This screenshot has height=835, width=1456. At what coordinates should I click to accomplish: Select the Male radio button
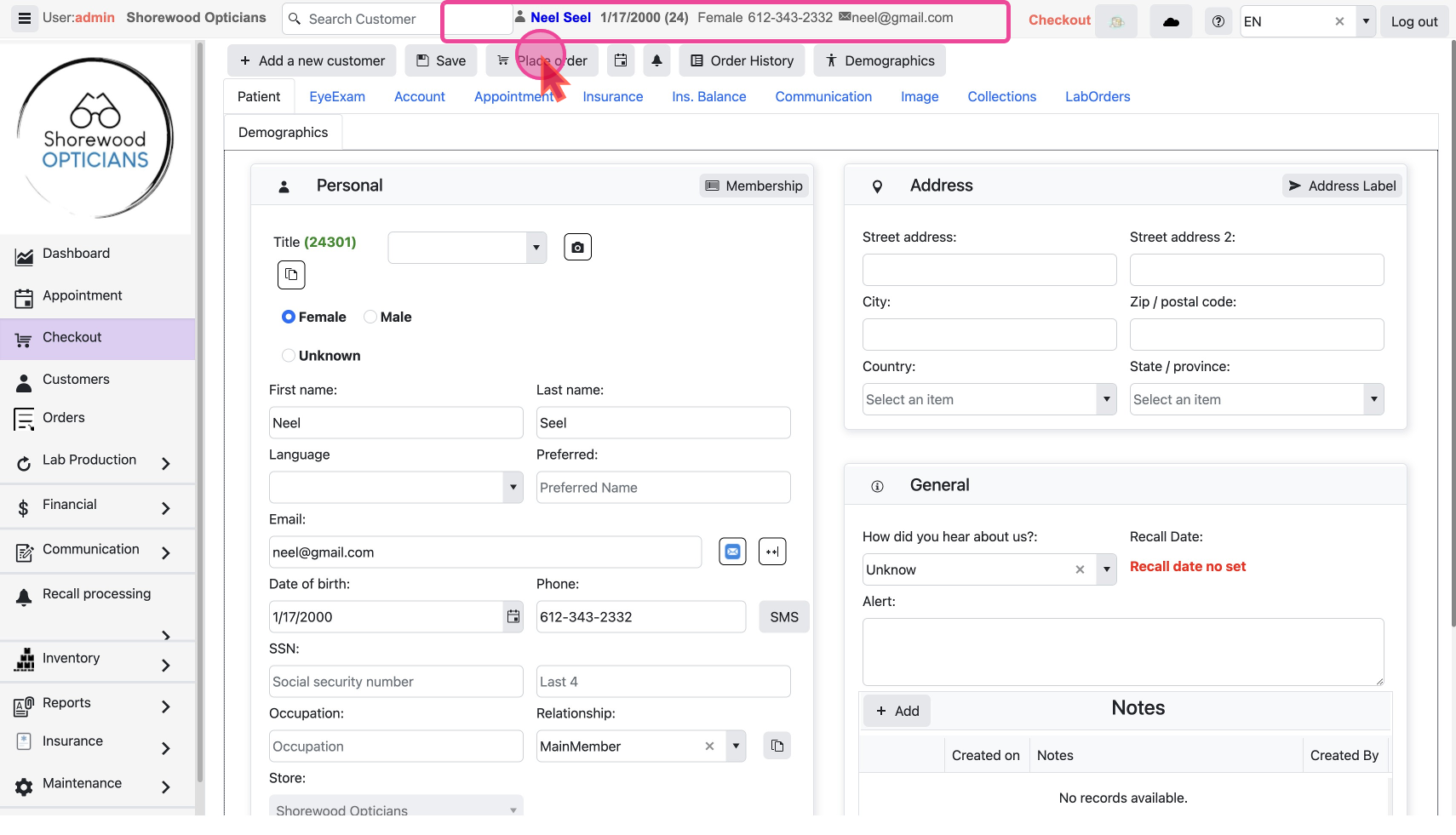click(370, 317)
